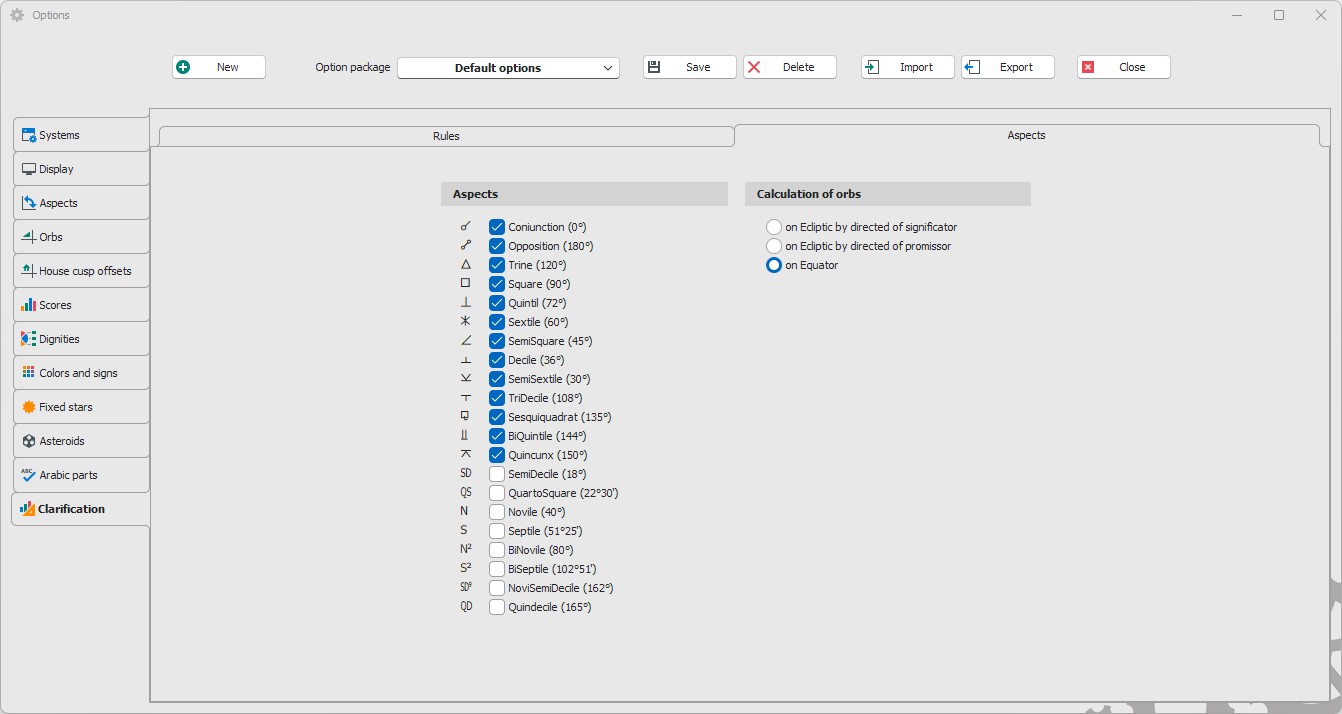Select on Ecliptic by directed of promissor
1342x714 pixels.
point(774,246)
